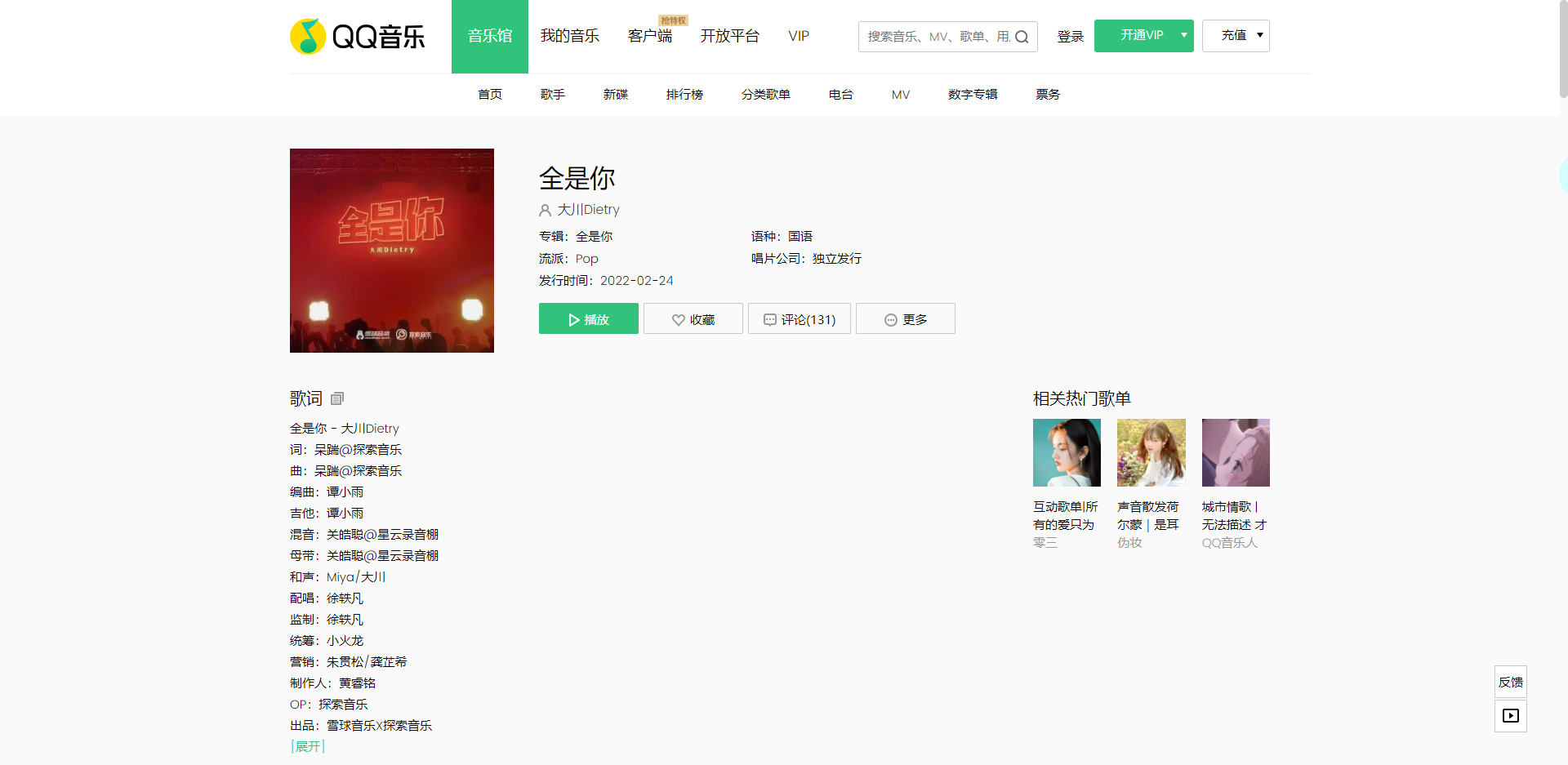This screenshot has height=765, width=1568.
Task: Open the 我的音乐 menu item
Action: click(x=570, y=36)
